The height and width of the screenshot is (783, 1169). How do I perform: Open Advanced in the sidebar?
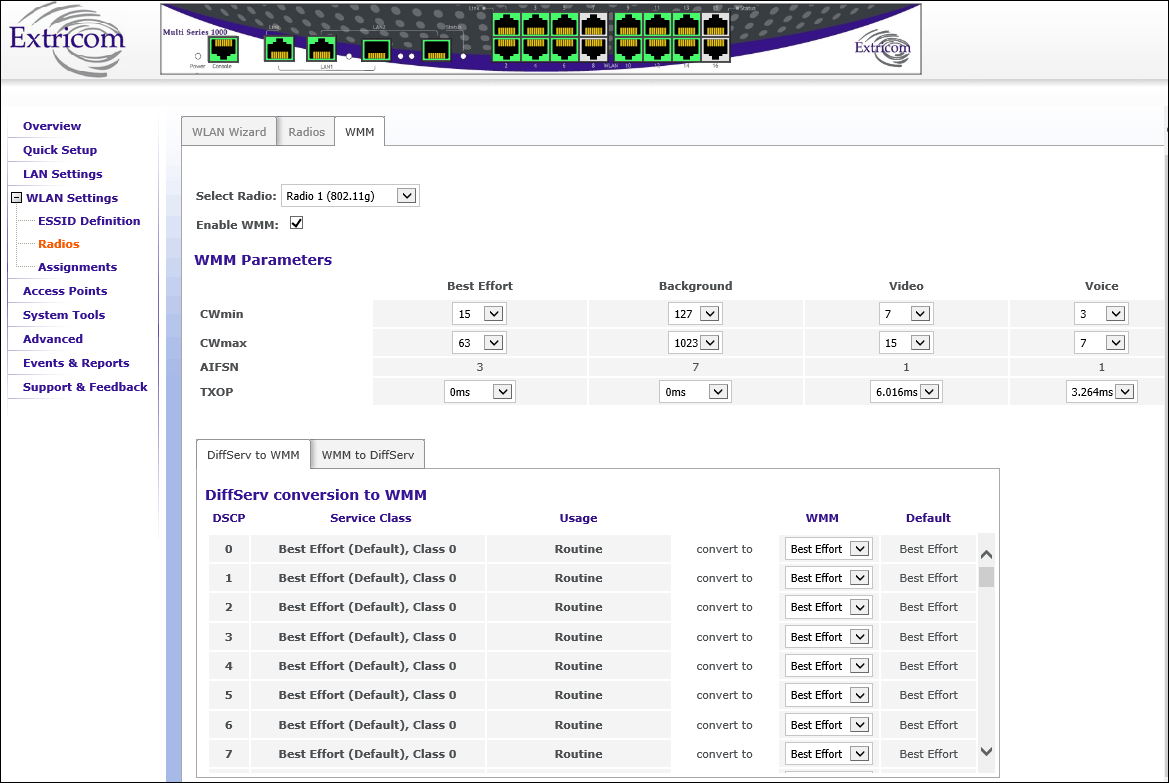pos(53,339)
